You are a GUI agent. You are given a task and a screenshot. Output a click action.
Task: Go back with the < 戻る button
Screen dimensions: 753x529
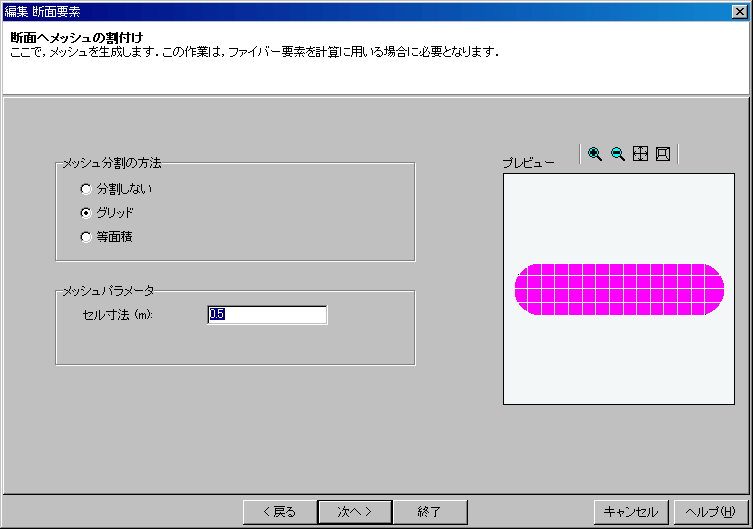click(280, 512)
